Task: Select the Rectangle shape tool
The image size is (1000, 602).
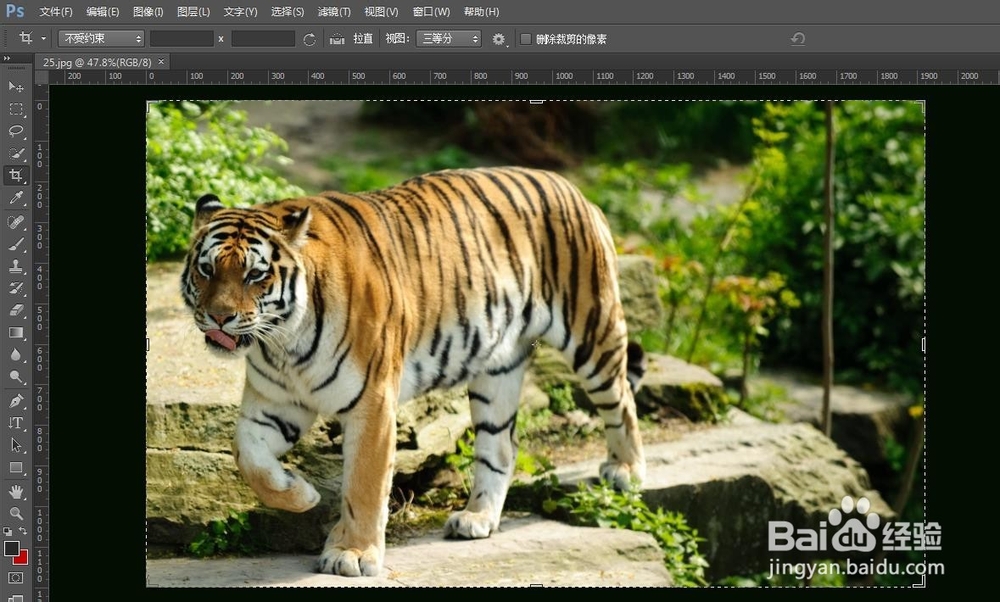Action: pyautogui.click(x=16, y=467)
